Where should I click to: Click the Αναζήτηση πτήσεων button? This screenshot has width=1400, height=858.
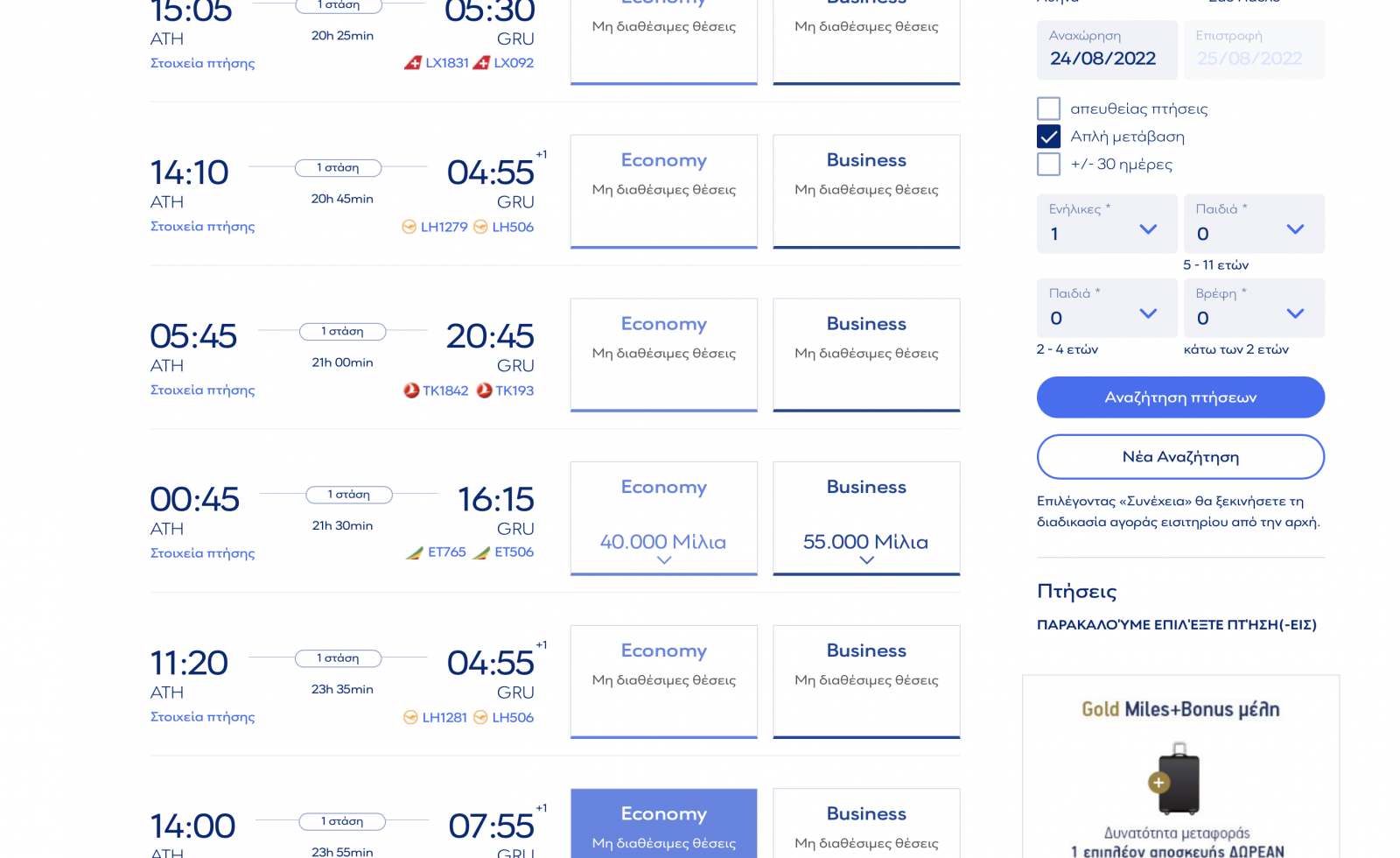coord(1180,397)
